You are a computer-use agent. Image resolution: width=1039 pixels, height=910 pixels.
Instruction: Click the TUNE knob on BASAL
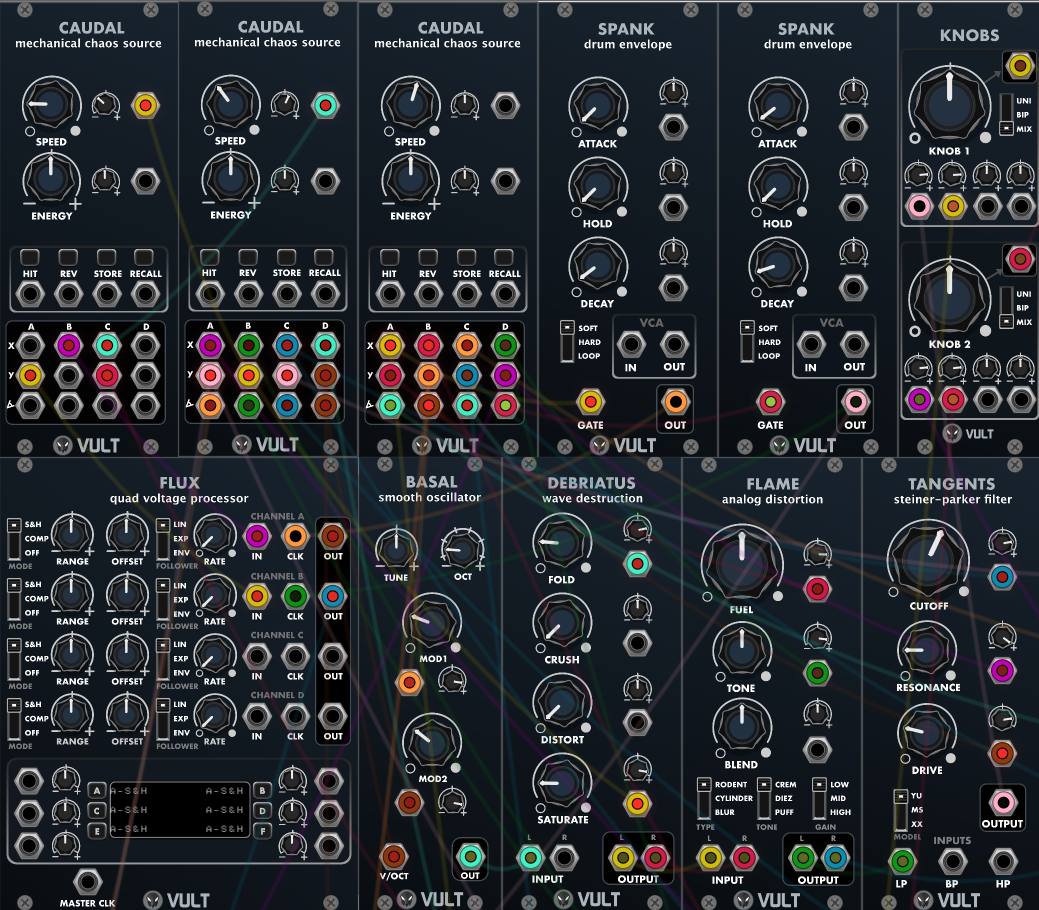[396, 549]
